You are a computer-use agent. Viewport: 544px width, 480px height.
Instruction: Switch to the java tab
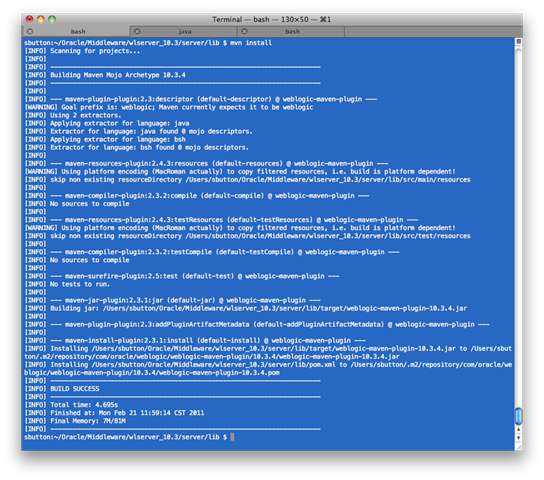tap(184, 32)
